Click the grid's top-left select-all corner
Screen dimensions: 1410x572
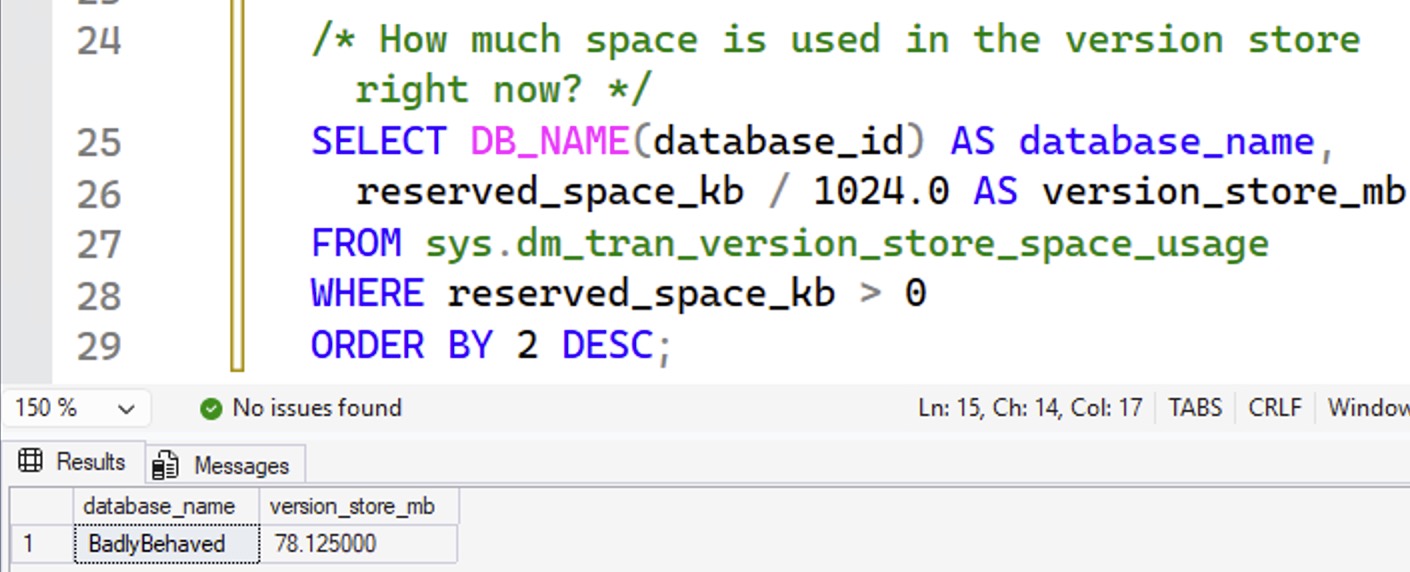pyautogui.click(x=38, y=506)
